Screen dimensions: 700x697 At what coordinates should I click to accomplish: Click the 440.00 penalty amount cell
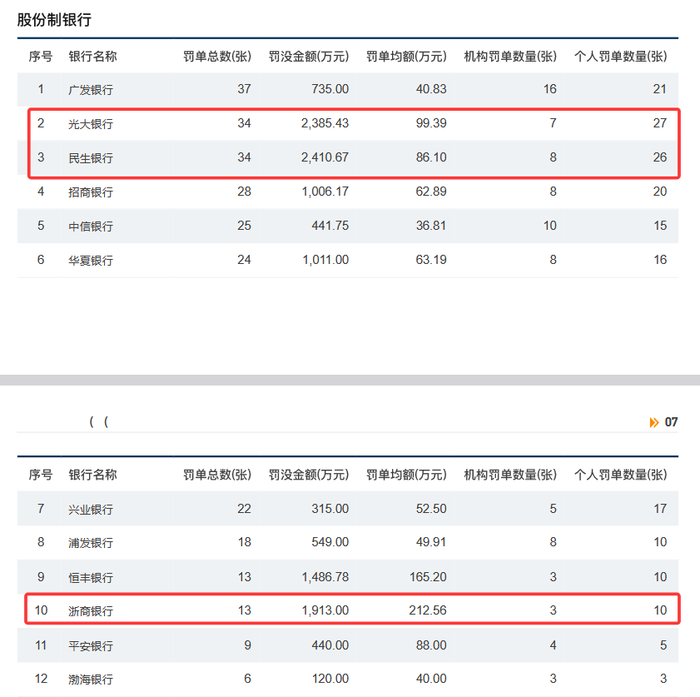330,645
